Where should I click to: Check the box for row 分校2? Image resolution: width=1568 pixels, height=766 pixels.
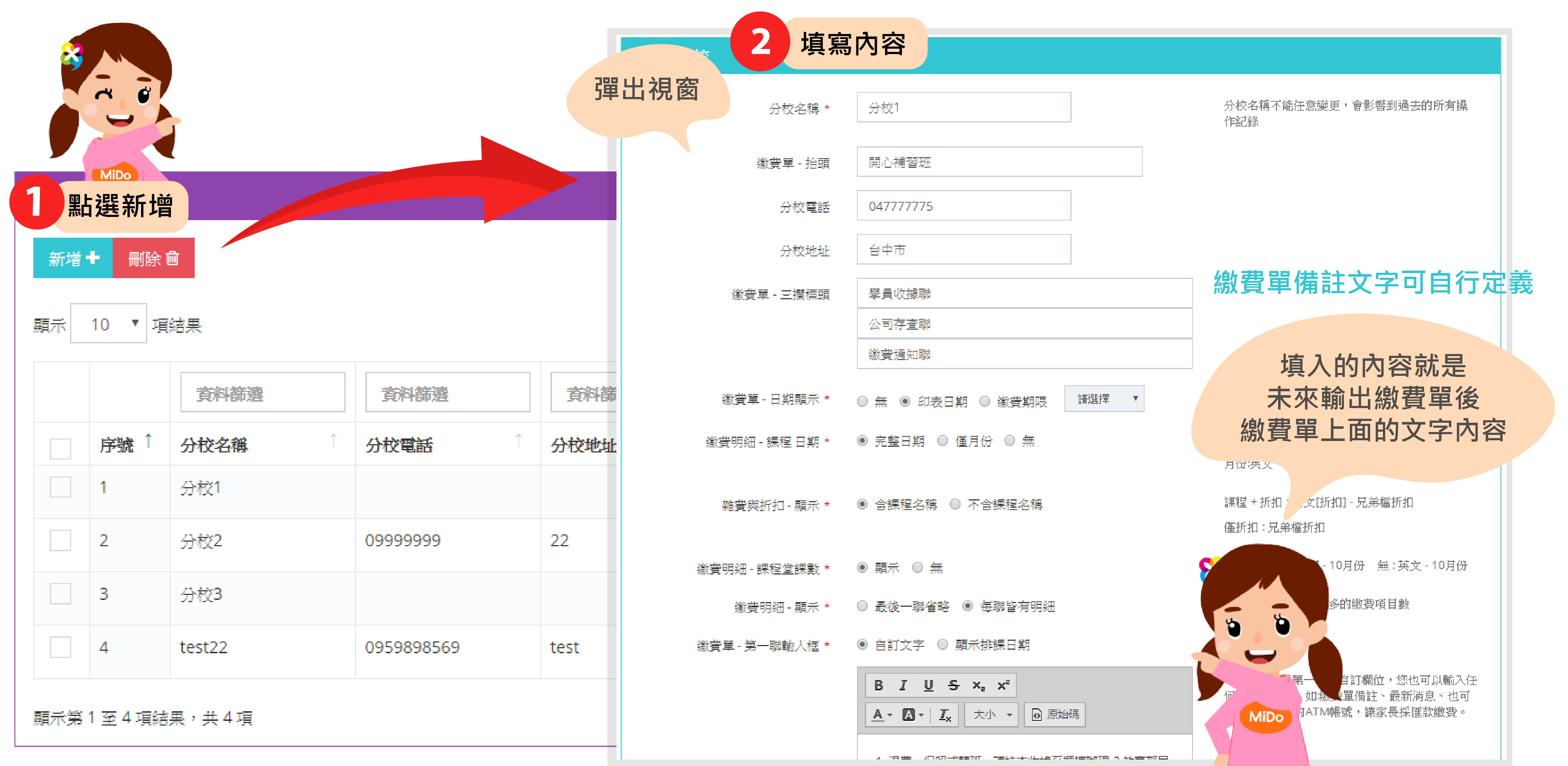[60, 540]
